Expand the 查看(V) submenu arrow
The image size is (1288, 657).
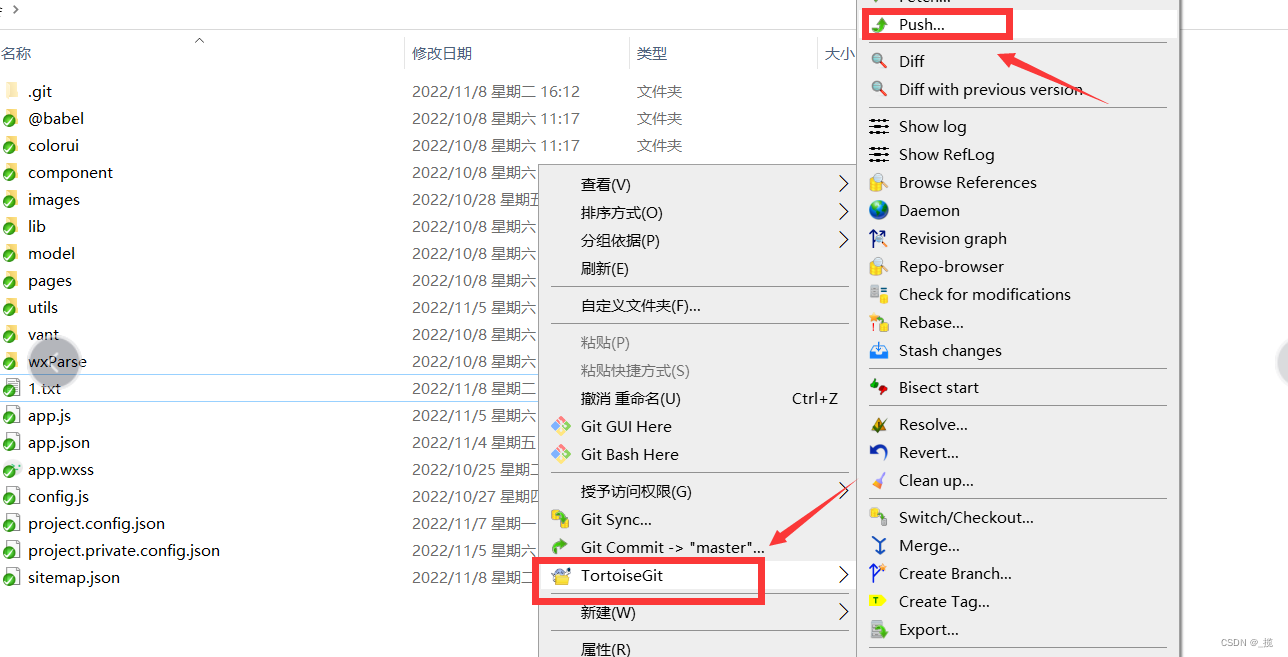click(x=843, y=184)
